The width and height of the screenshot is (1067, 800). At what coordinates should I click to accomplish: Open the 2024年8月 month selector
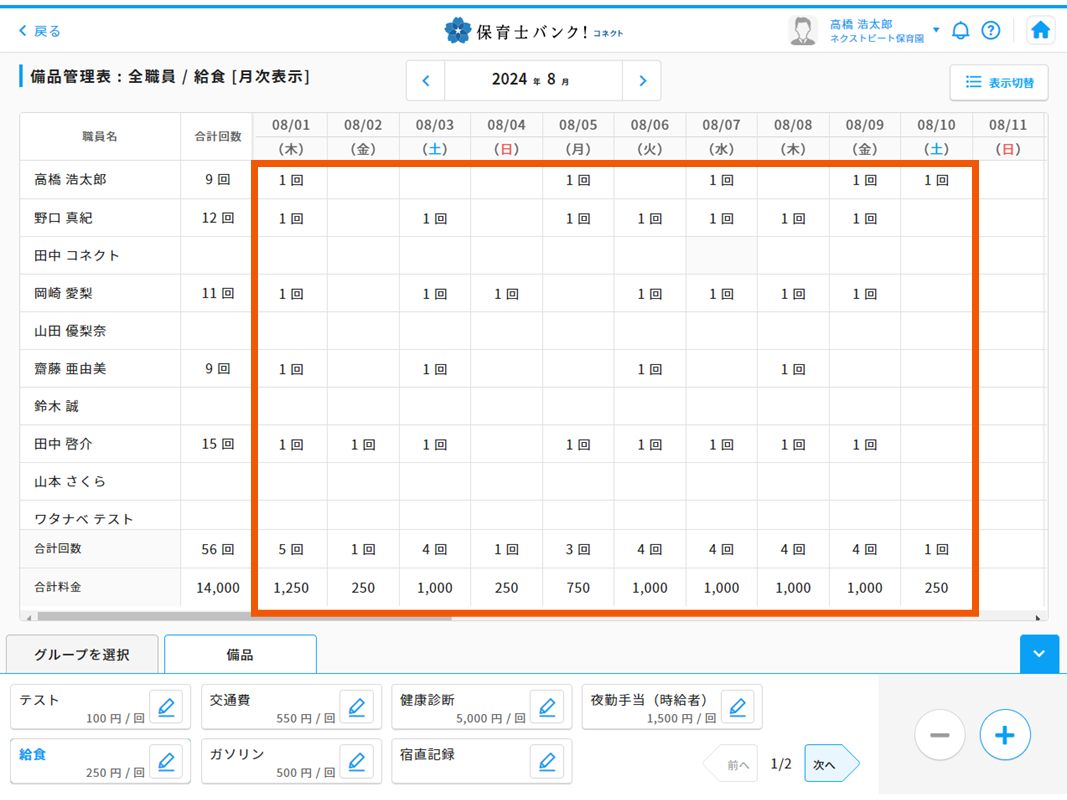pos(533,80)
